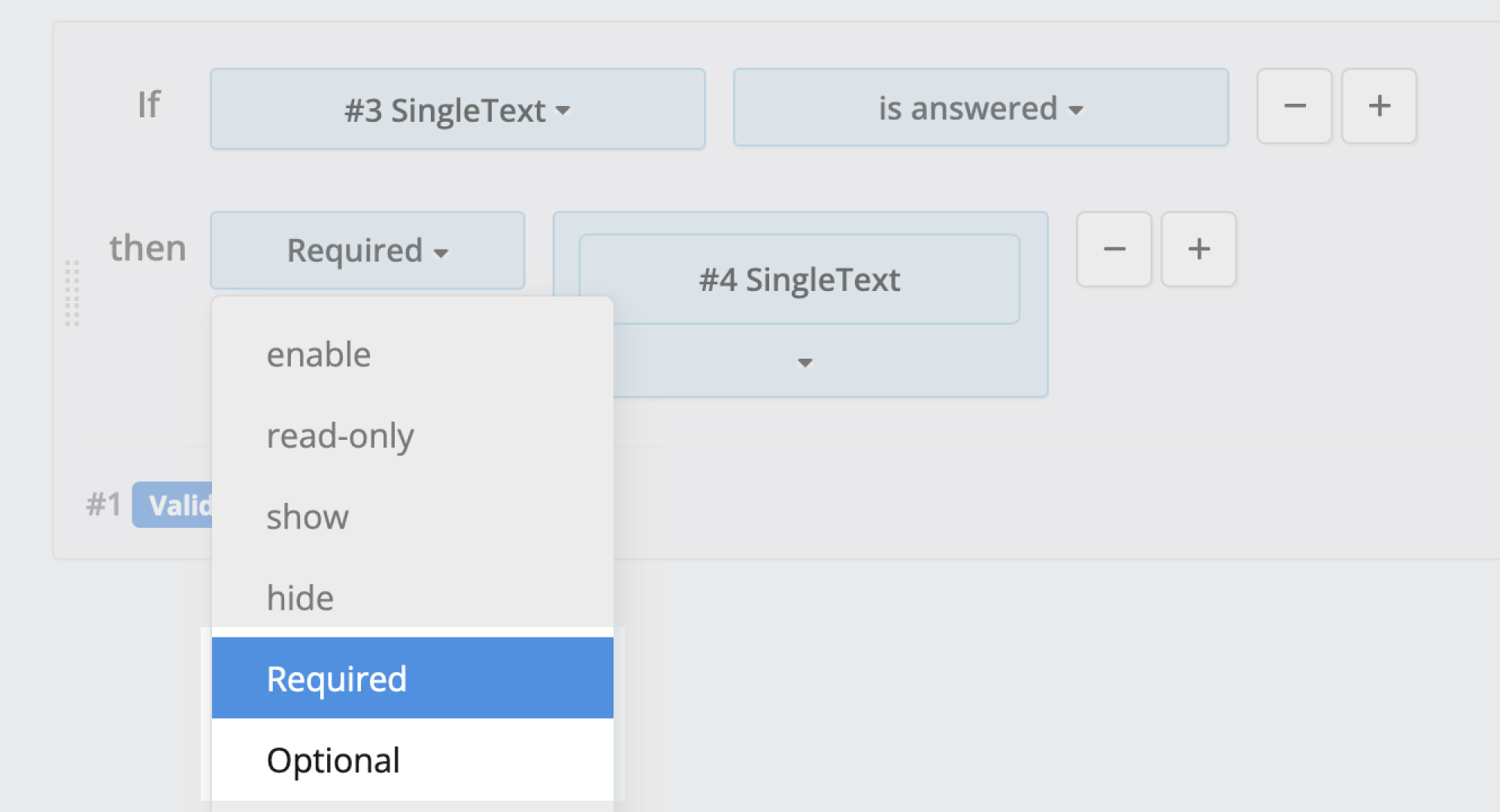The width and height of the screenshot is (1500, 812).
Task: Remove the If condition with minus button
Action: (x=1294, y=106)
